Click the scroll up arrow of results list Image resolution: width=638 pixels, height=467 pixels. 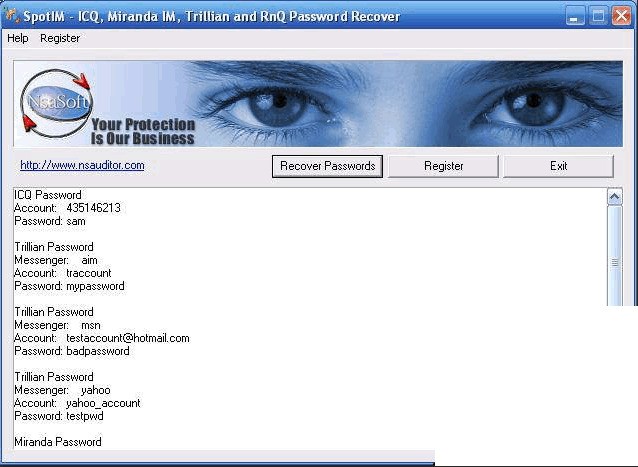coord(614,197)
